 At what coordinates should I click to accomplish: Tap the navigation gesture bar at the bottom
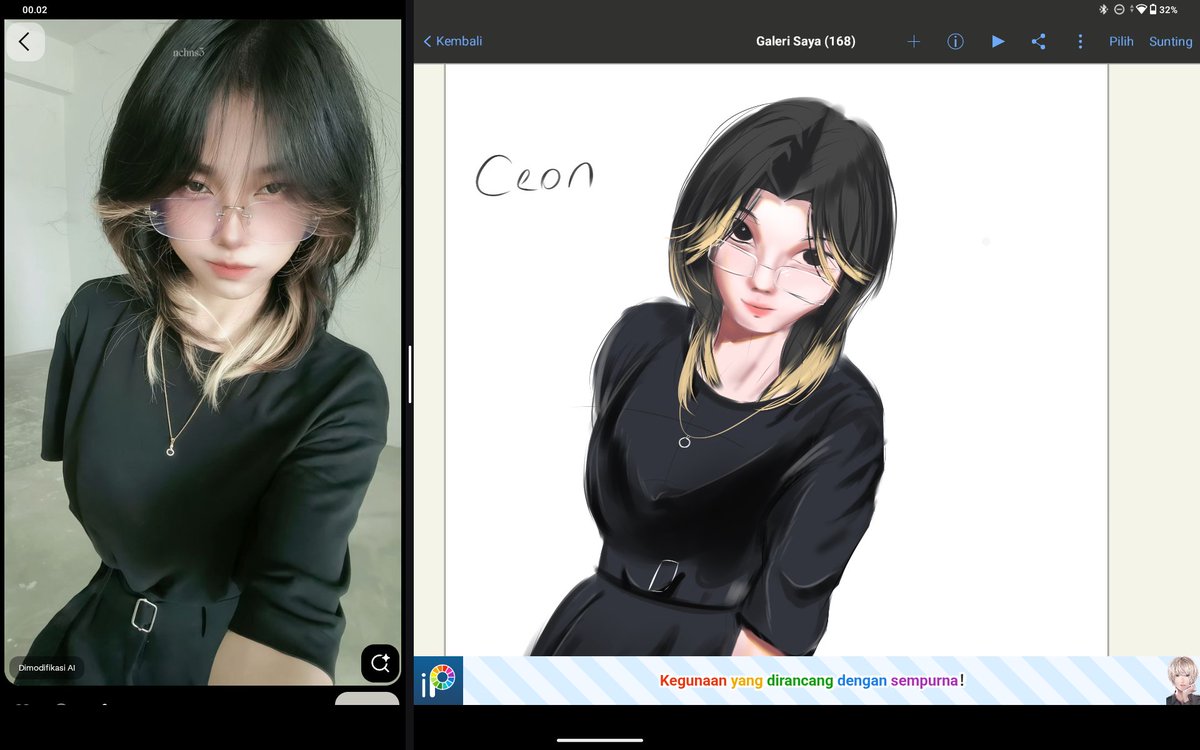(x=600, y=740)
